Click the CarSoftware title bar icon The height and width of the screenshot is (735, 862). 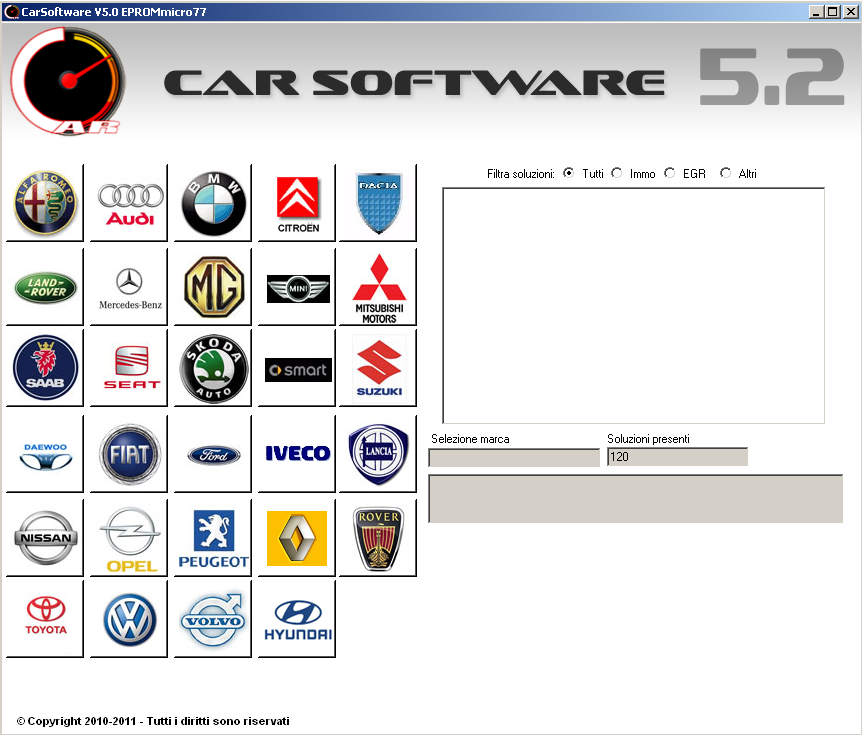coord(11,12)
